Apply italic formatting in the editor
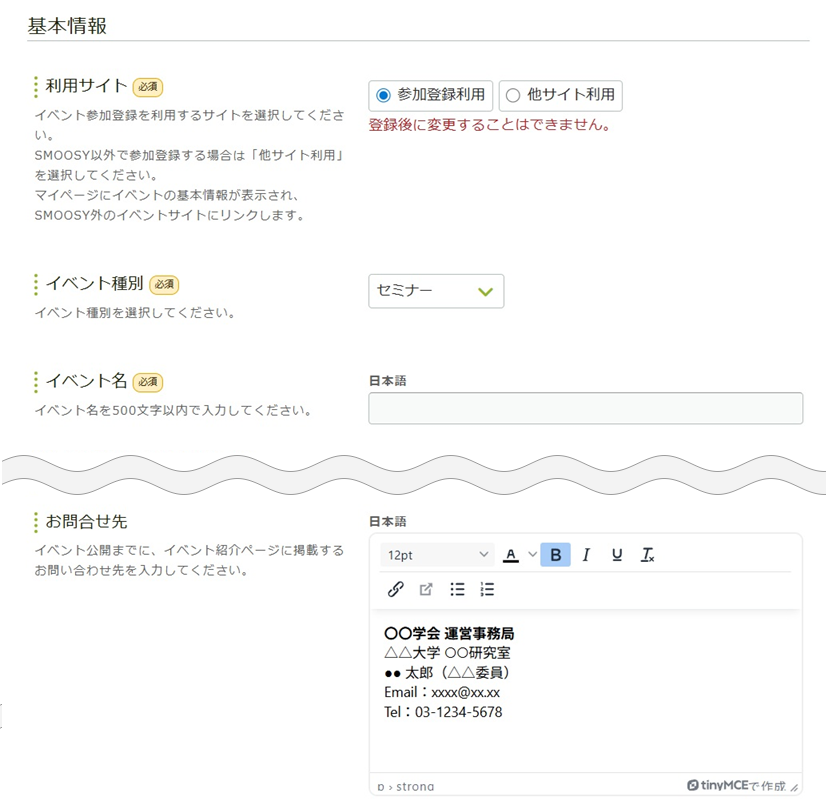The height and width of the screenshot is (811, 826). click(586, 555)
